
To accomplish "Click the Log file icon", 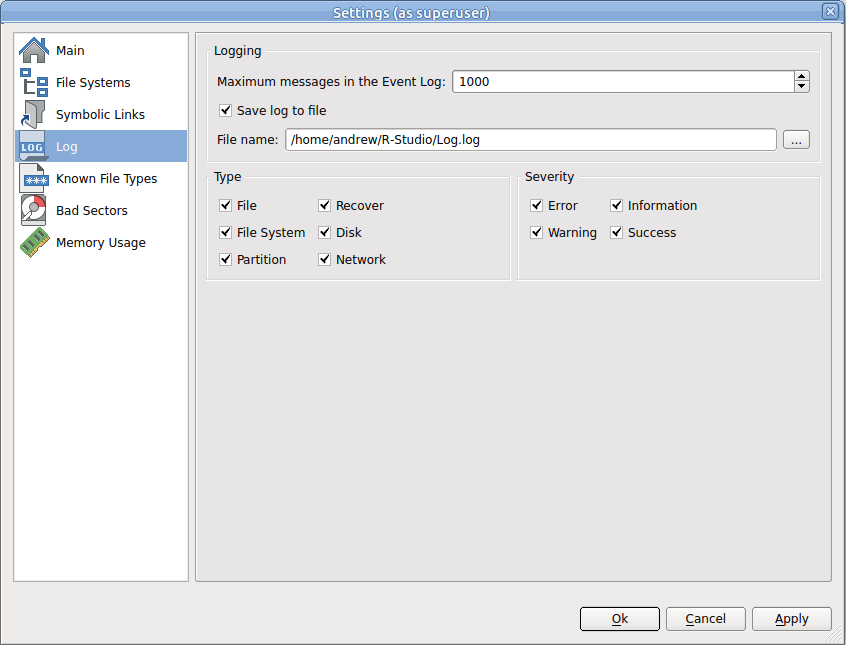I will (33, 147).
